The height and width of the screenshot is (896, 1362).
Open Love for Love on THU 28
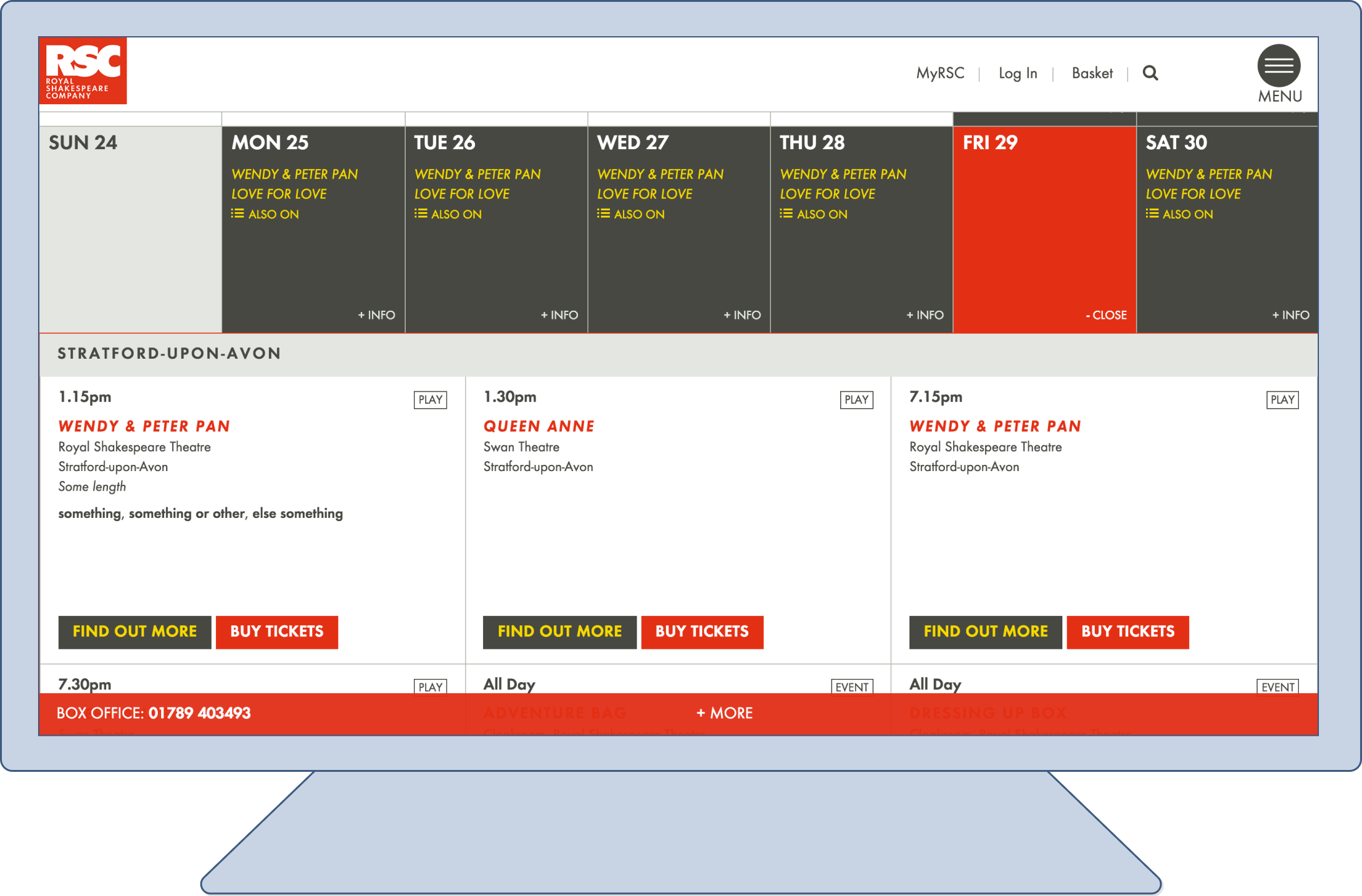(828, 194)
